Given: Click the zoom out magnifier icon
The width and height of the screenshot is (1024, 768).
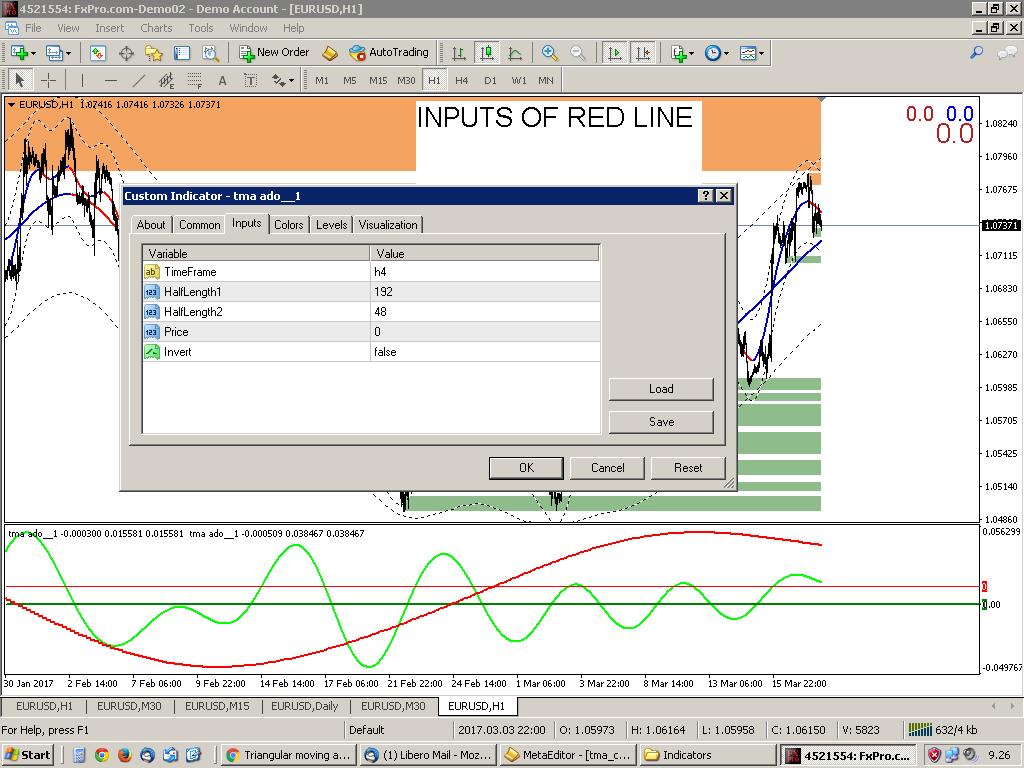Looking at the screenshot, I should click(x=578, y=53).
